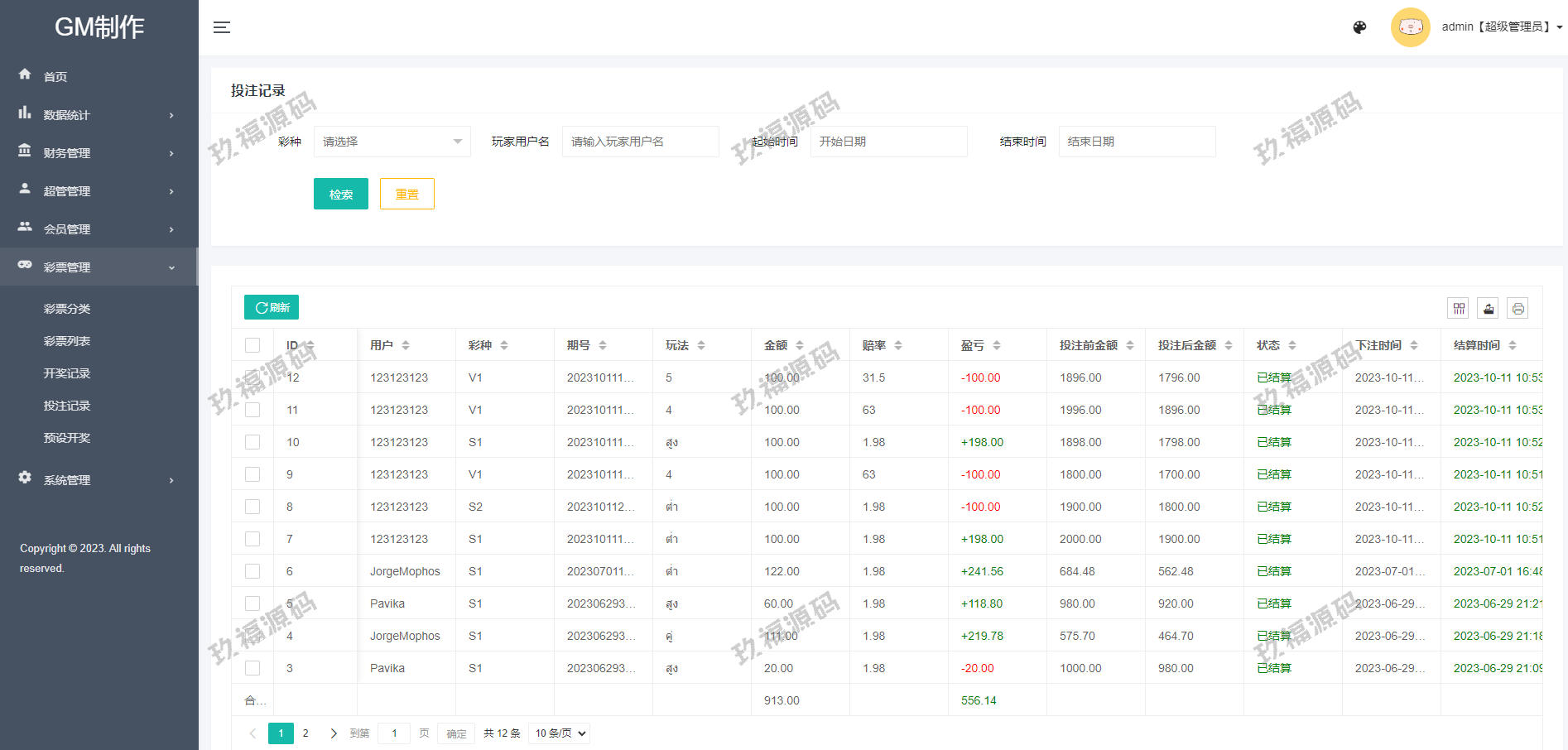Select the checkbox for row ID 7

[x=253, y=539]
